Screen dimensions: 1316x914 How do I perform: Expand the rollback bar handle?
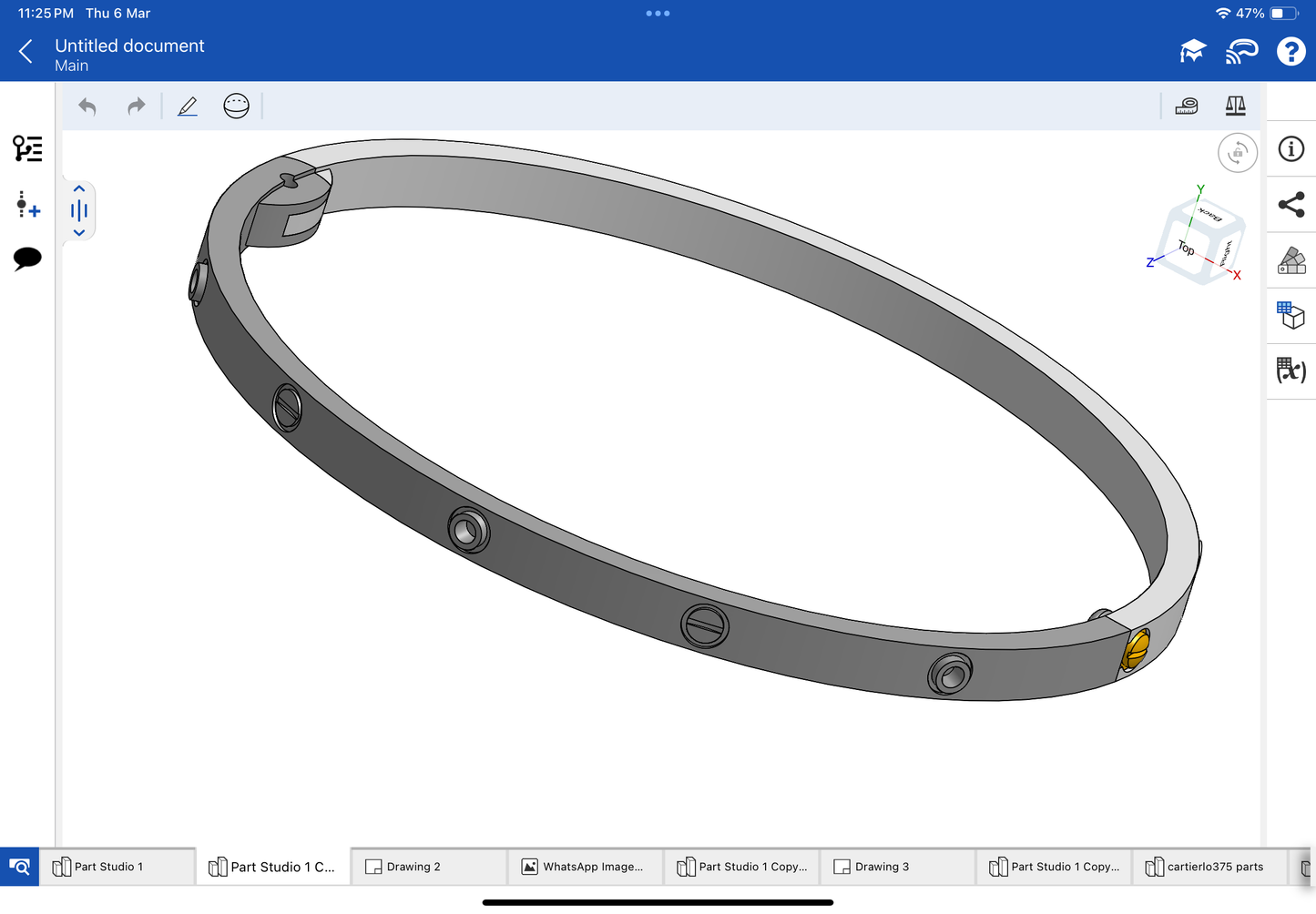(79, 211)
